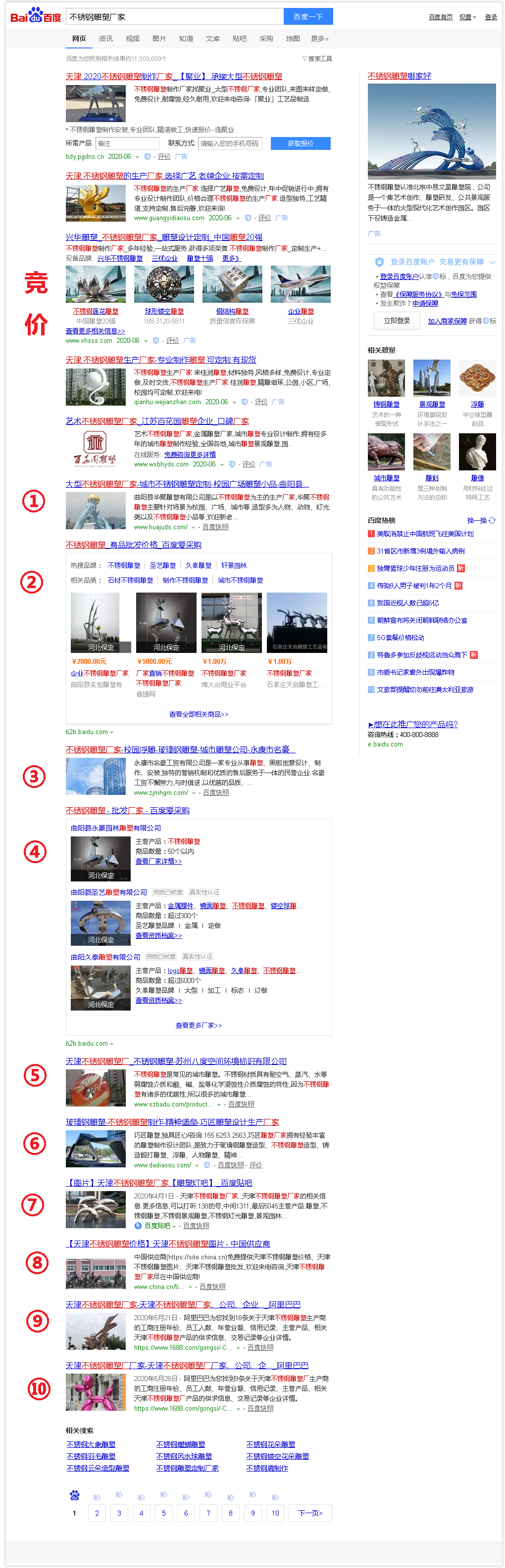Click the 新 tag beside 独臂篮球少年注册为运动员
Screen dimensions: 505x1568
point(460,568)
